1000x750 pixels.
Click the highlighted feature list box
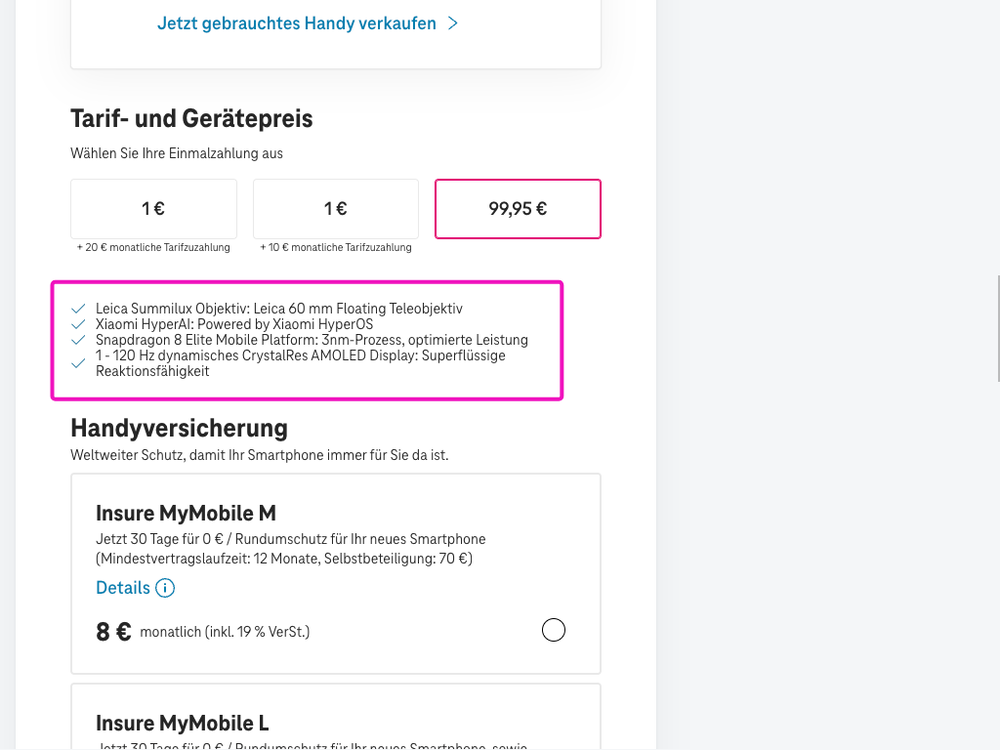pyautogui.click(x=307, y=340)
